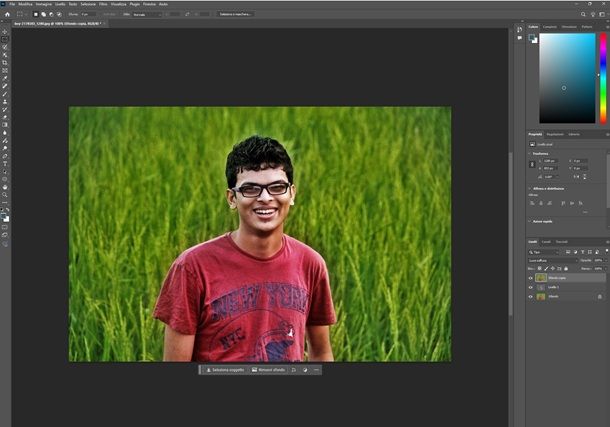This screenshot has width=610, height=427.
Task: Switch to the Canali tab
Action: [546, 242]
